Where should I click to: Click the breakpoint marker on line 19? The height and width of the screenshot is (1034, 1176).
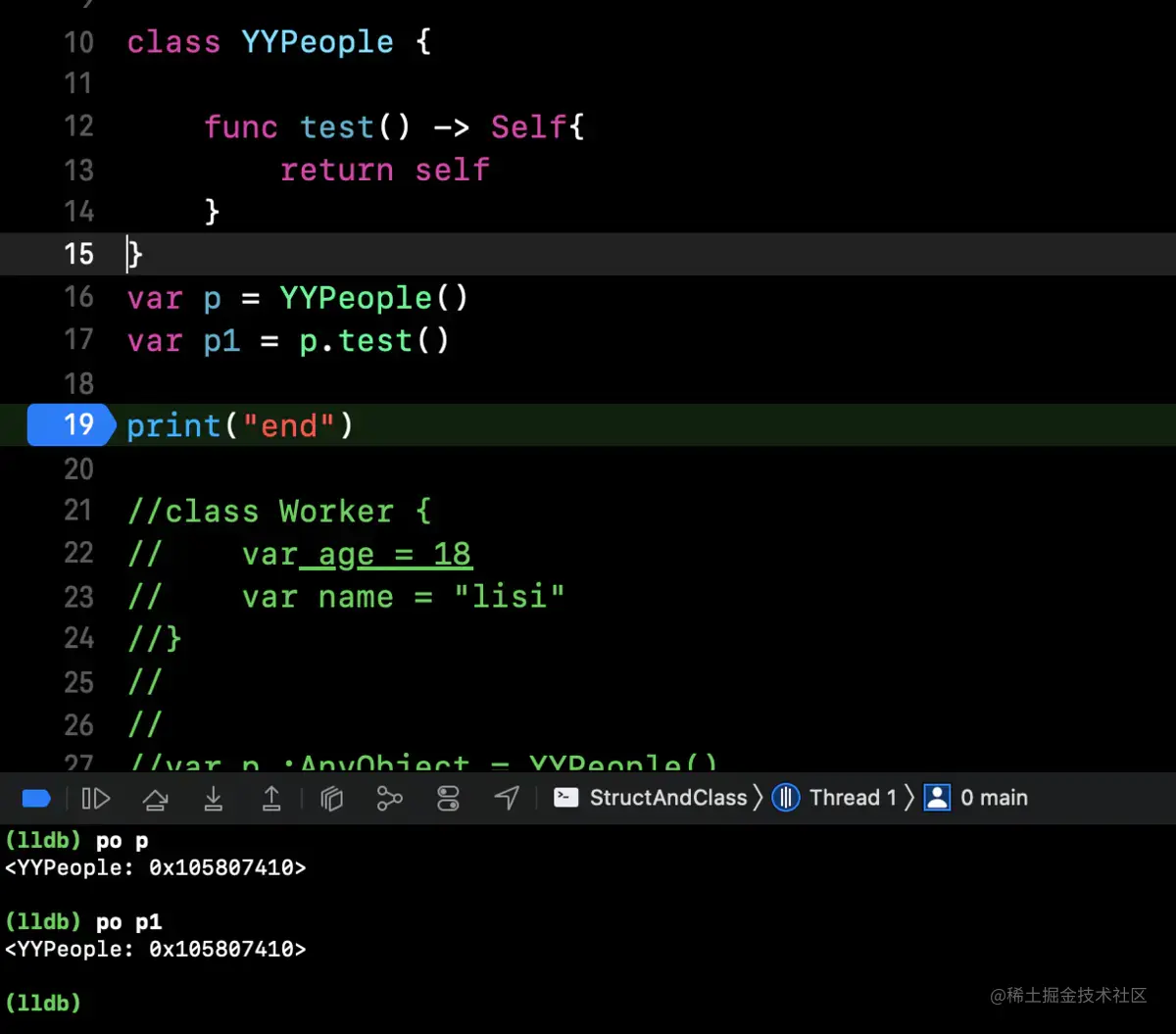pyautogui.click(x=71, y=424)
